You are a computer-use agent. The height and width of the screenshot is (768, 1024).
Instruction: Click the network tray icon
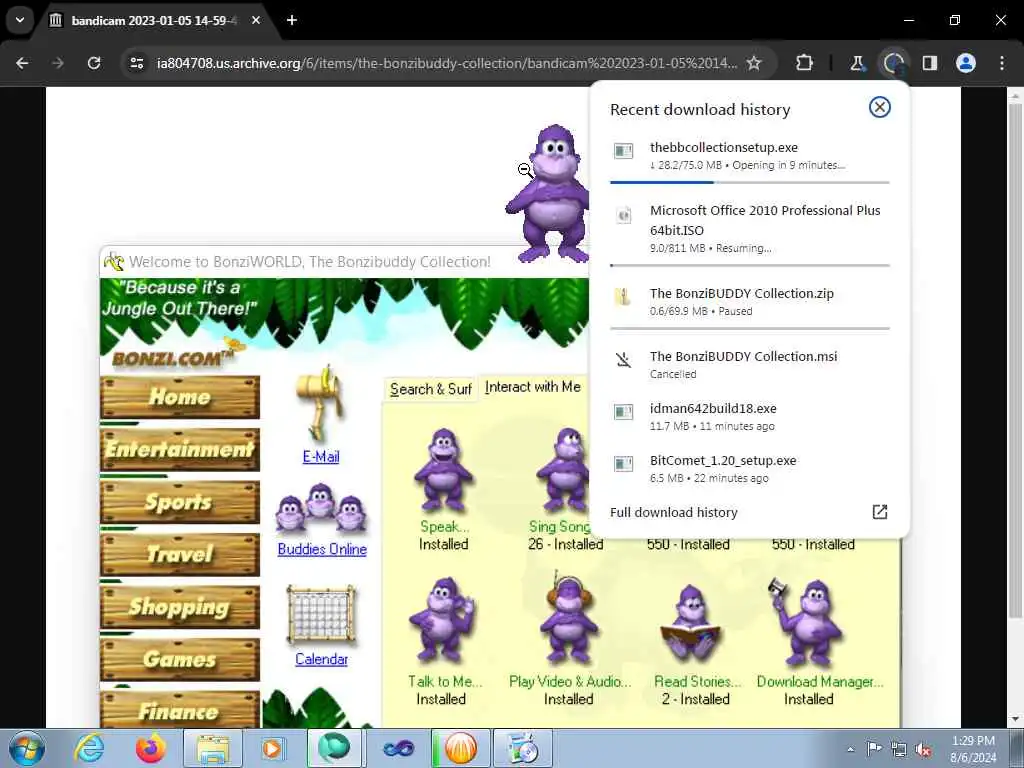point(899,750)
